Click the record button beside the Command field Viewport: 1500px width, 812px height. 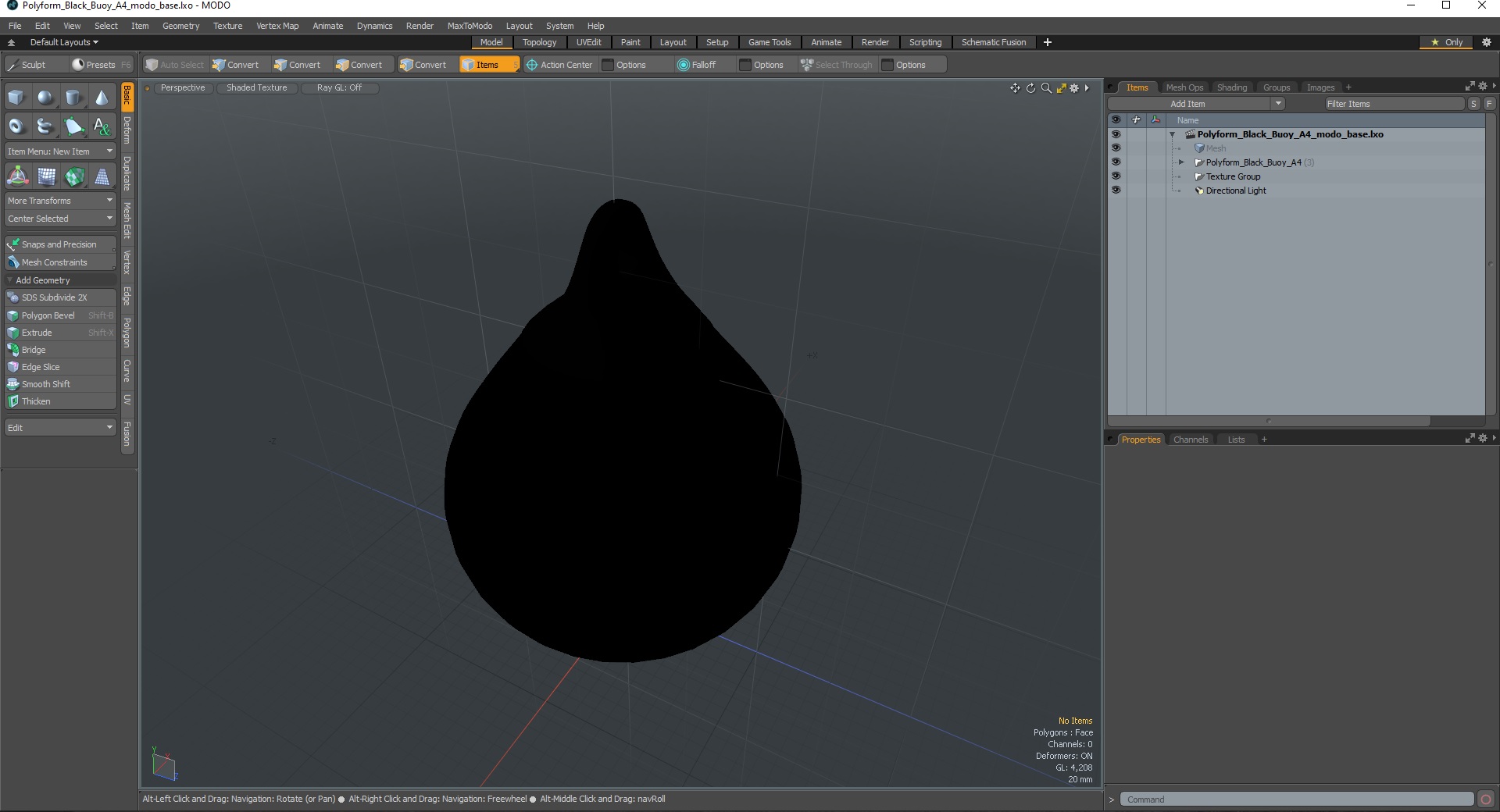[1486, 799]
